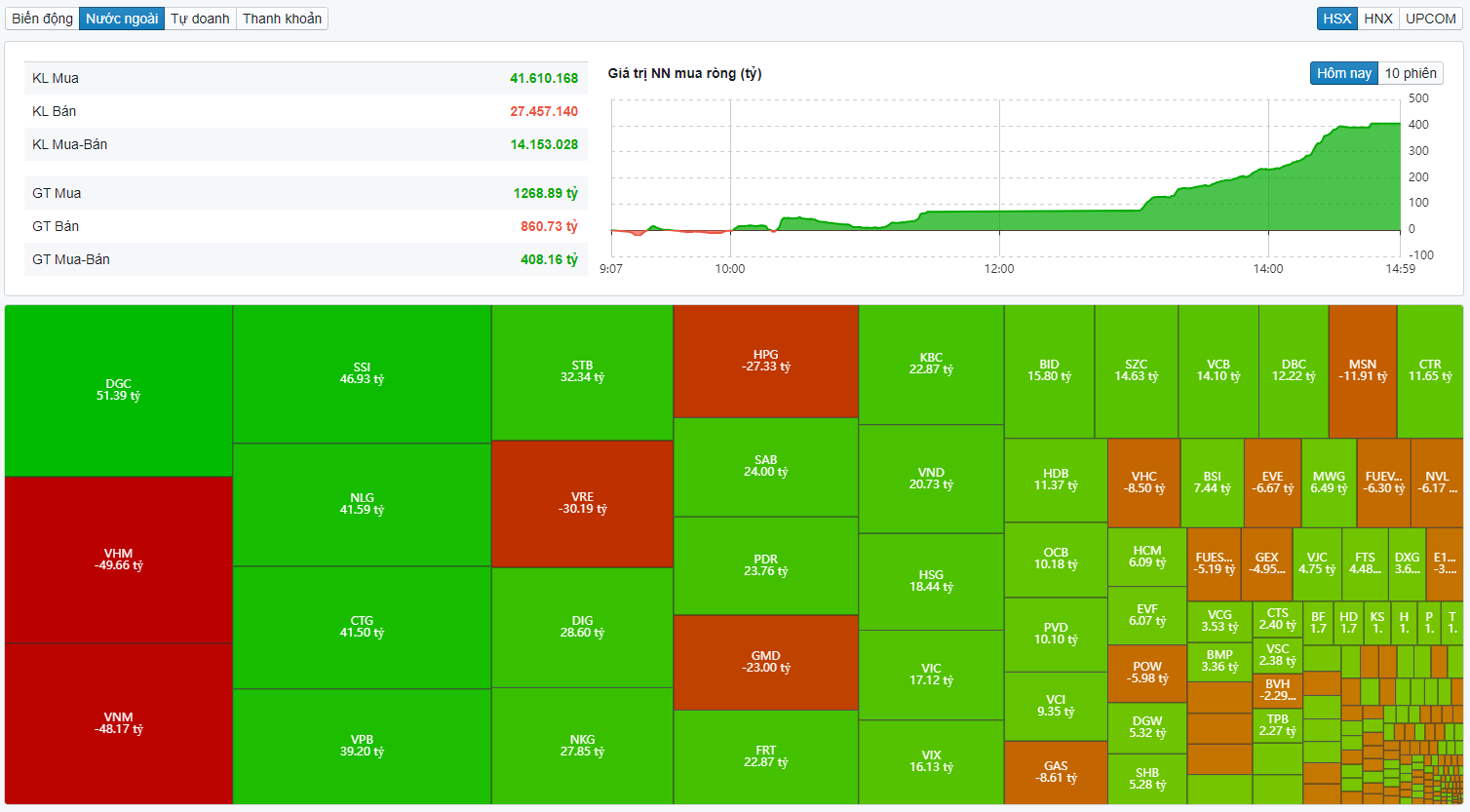Select the Nước ngoài tab
1470x812 pixels.
(x=122, y=19)
